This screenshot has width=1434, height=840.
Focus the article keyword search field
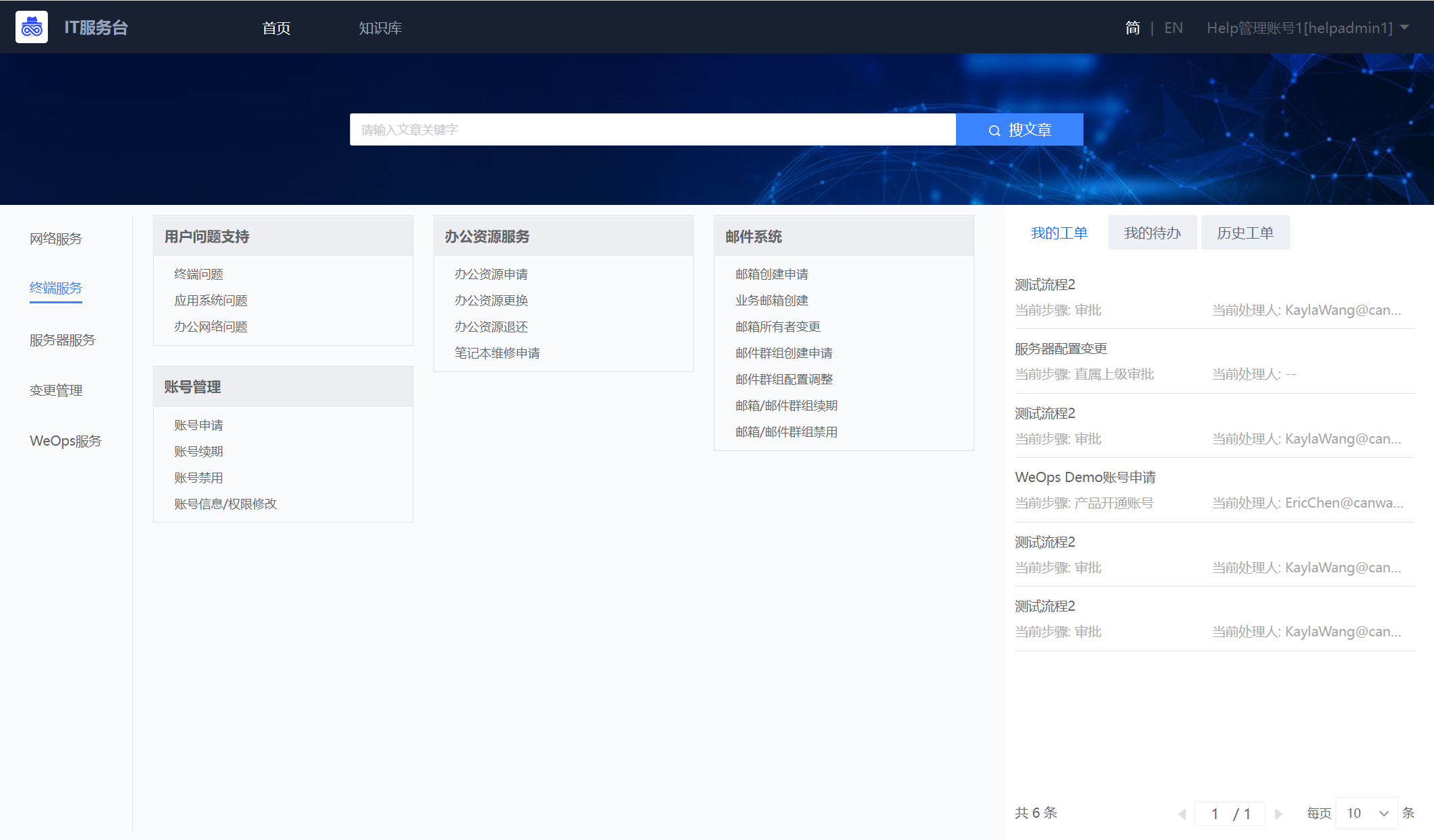652,129
